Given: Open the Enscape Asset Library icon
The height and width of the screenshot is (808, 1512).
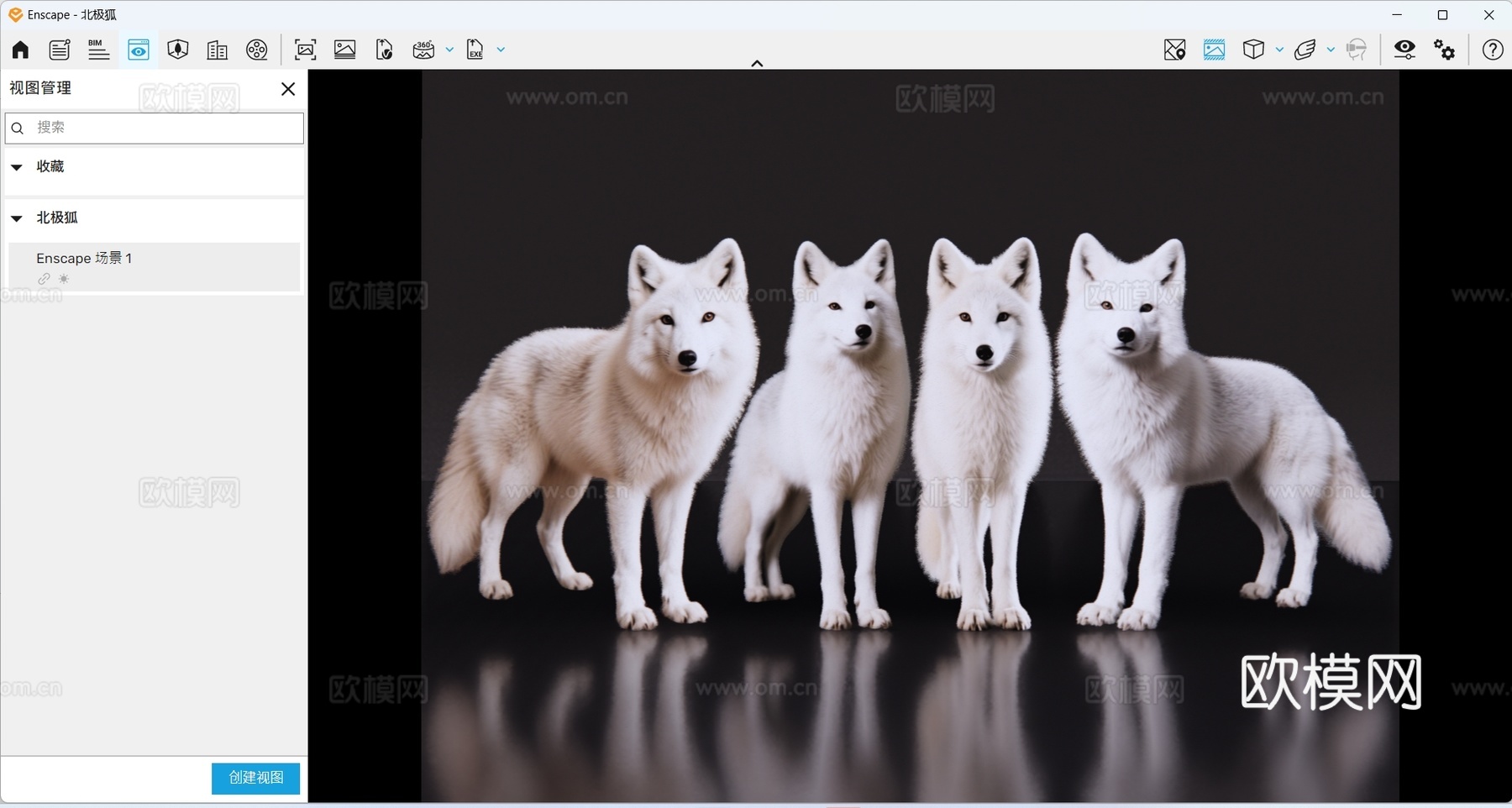Looking at the screenshot, I should coord(178,50).
